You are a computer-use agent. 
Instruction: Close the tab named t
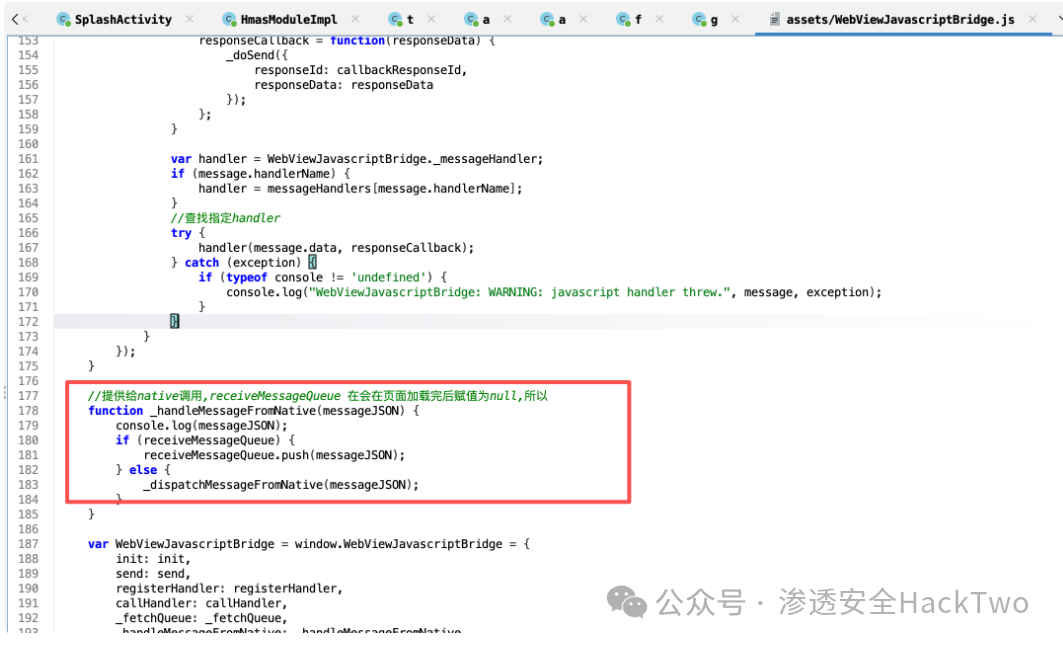pyautogui.click(x=431, y=19)
